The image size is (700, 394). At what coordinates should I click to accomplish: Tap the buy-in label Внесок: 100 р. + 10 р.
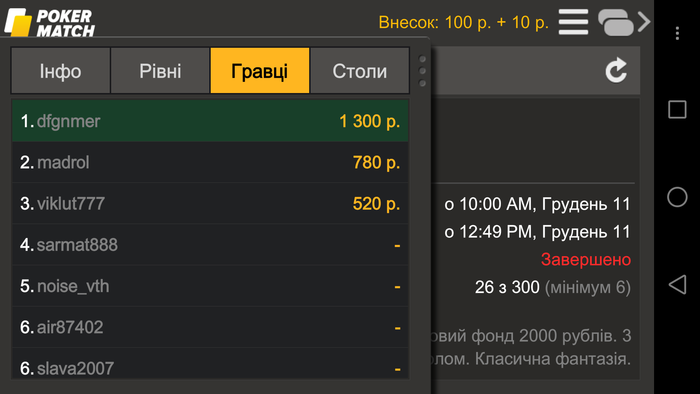(463, 22)
